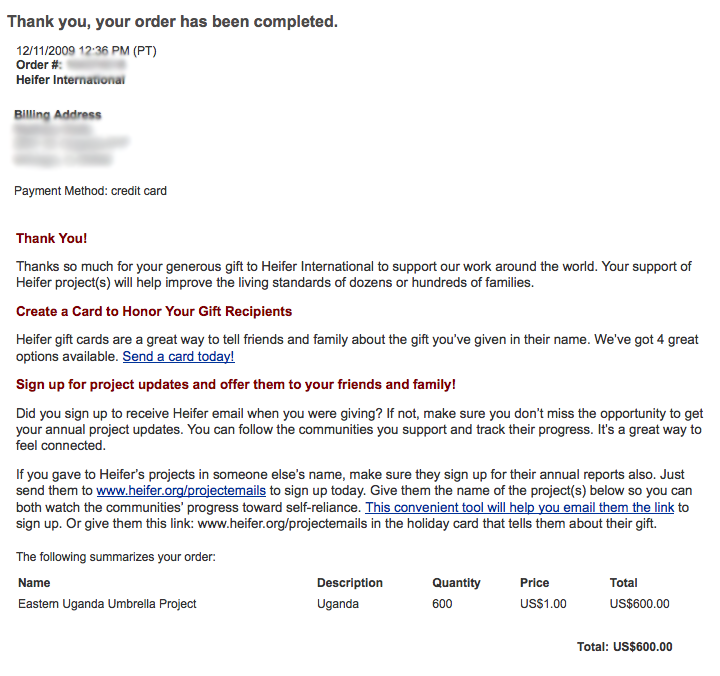Click the red 'Thank You!' heading

point(51,238)
